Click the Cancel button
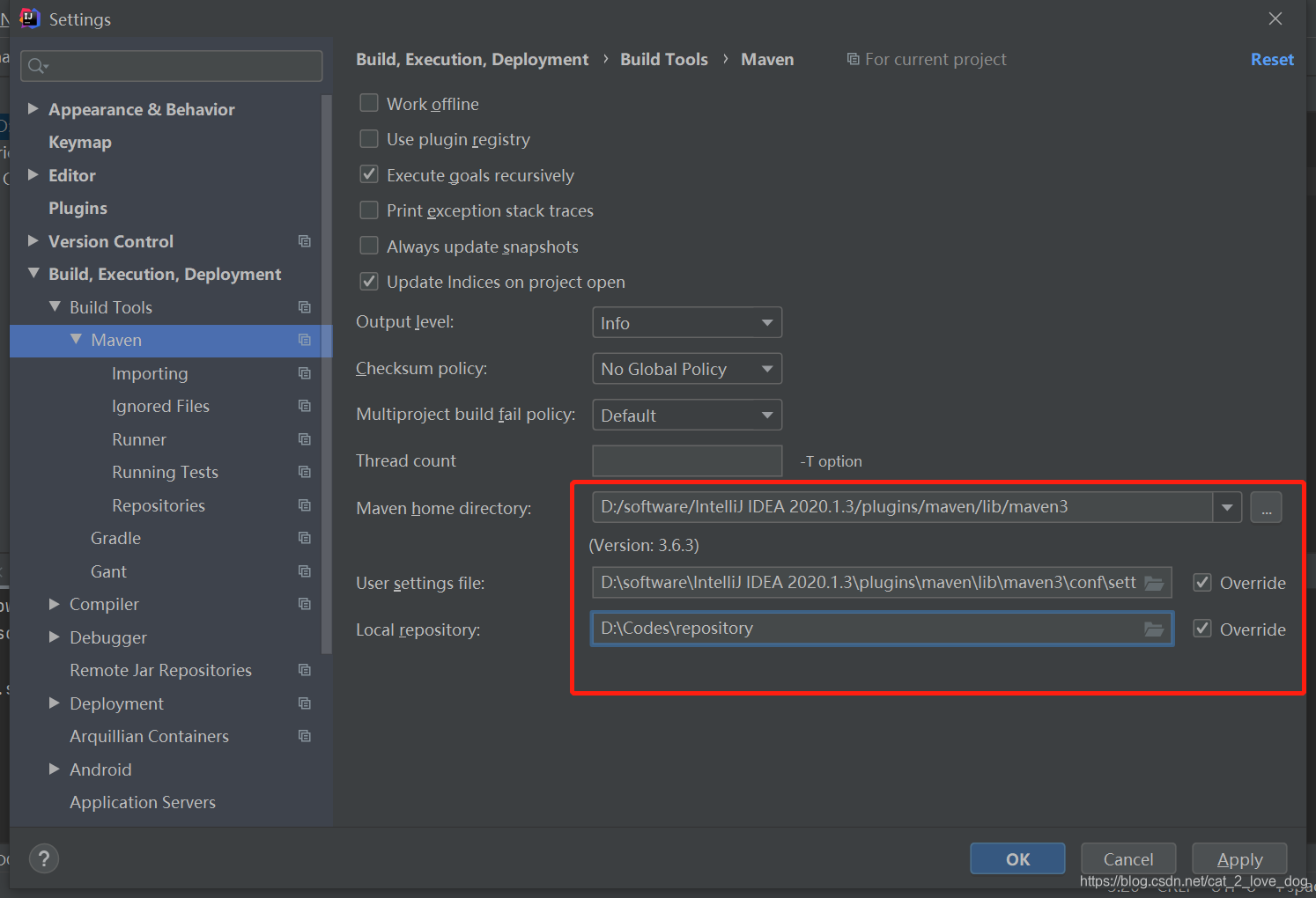The width and height of the screenshot is (1316, 898). 1128,858
